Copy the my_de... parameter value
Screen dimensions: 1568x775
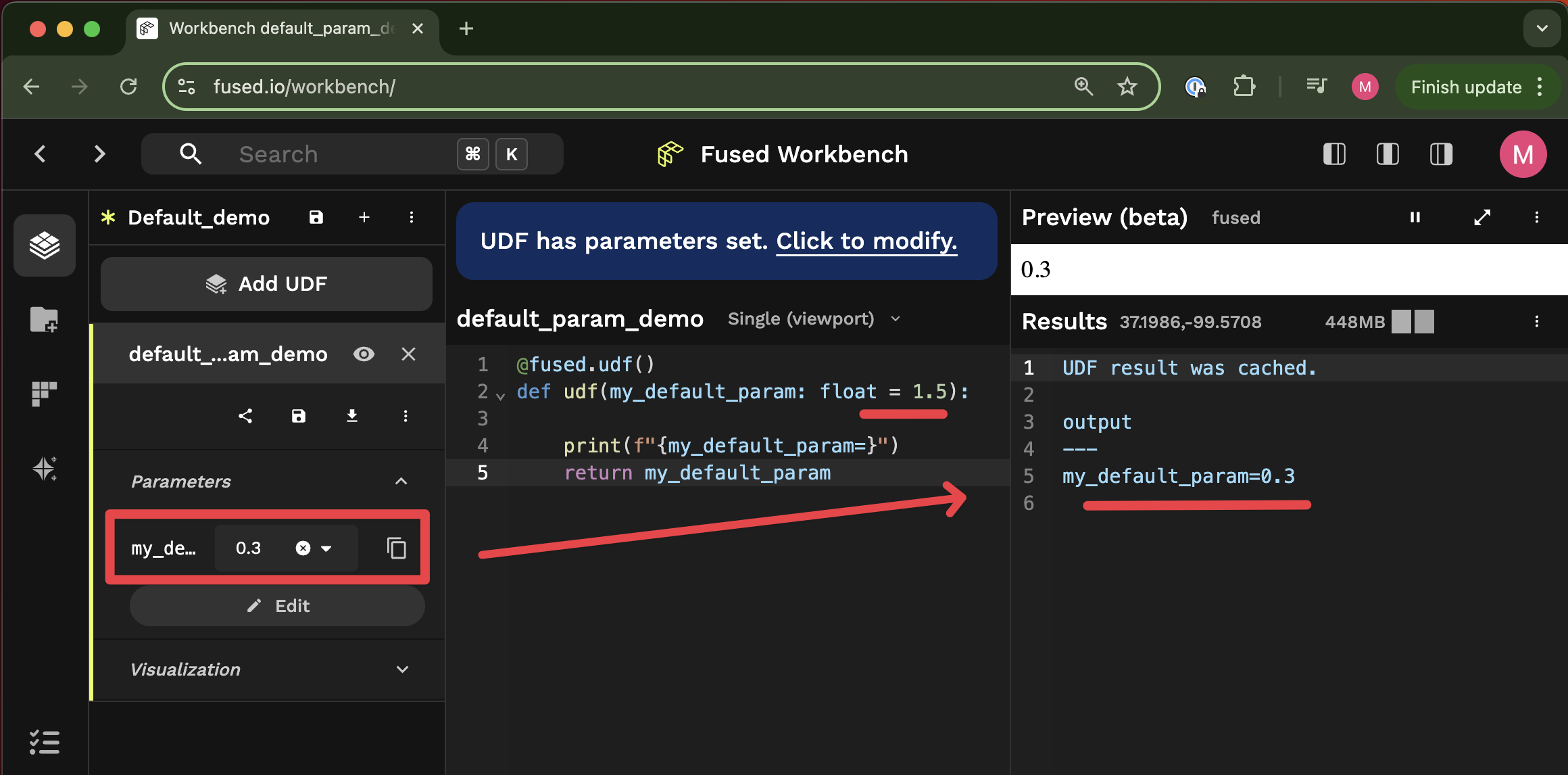tap(397, 548)
